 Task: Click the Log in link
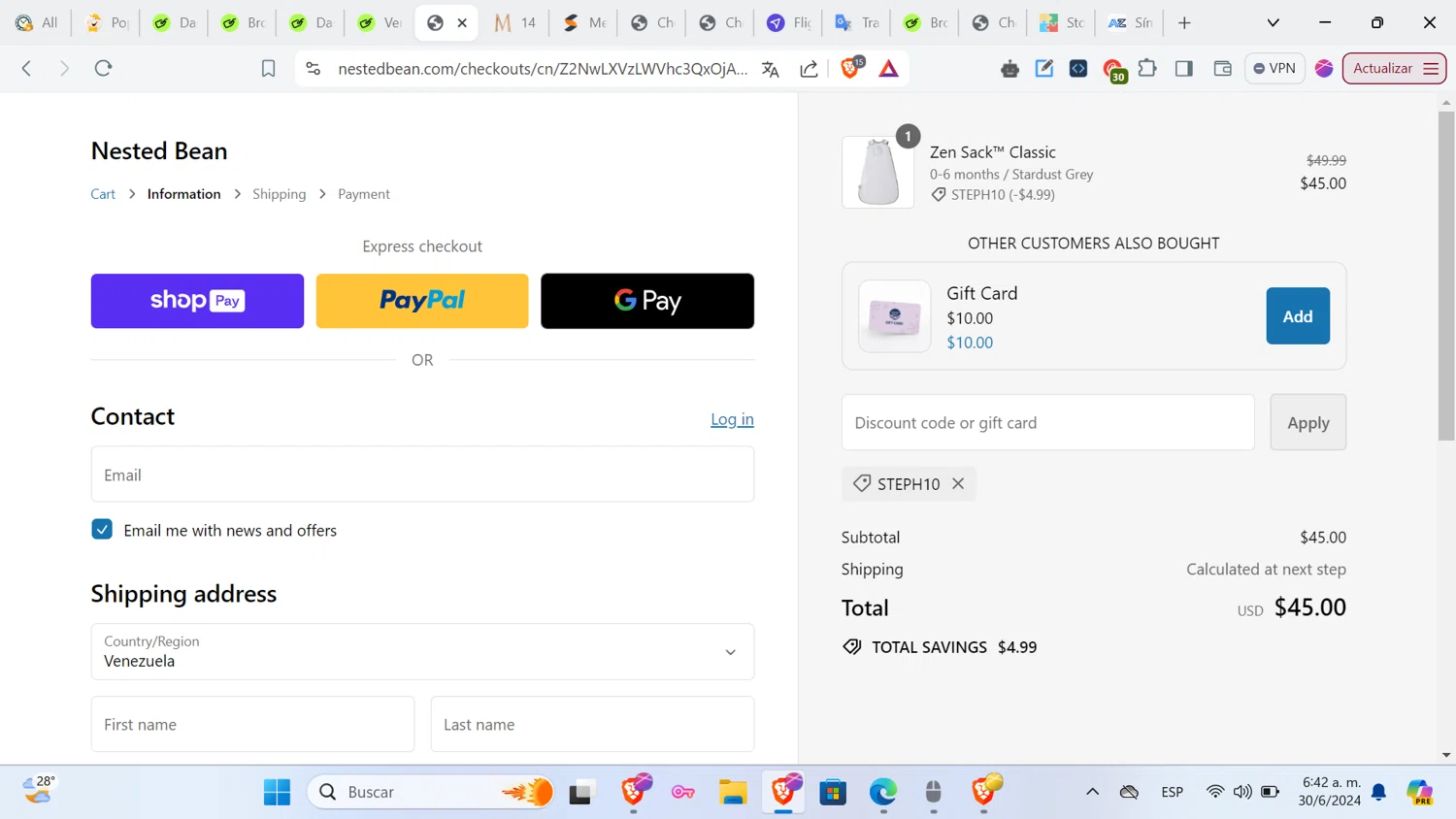tap(732, 419)
